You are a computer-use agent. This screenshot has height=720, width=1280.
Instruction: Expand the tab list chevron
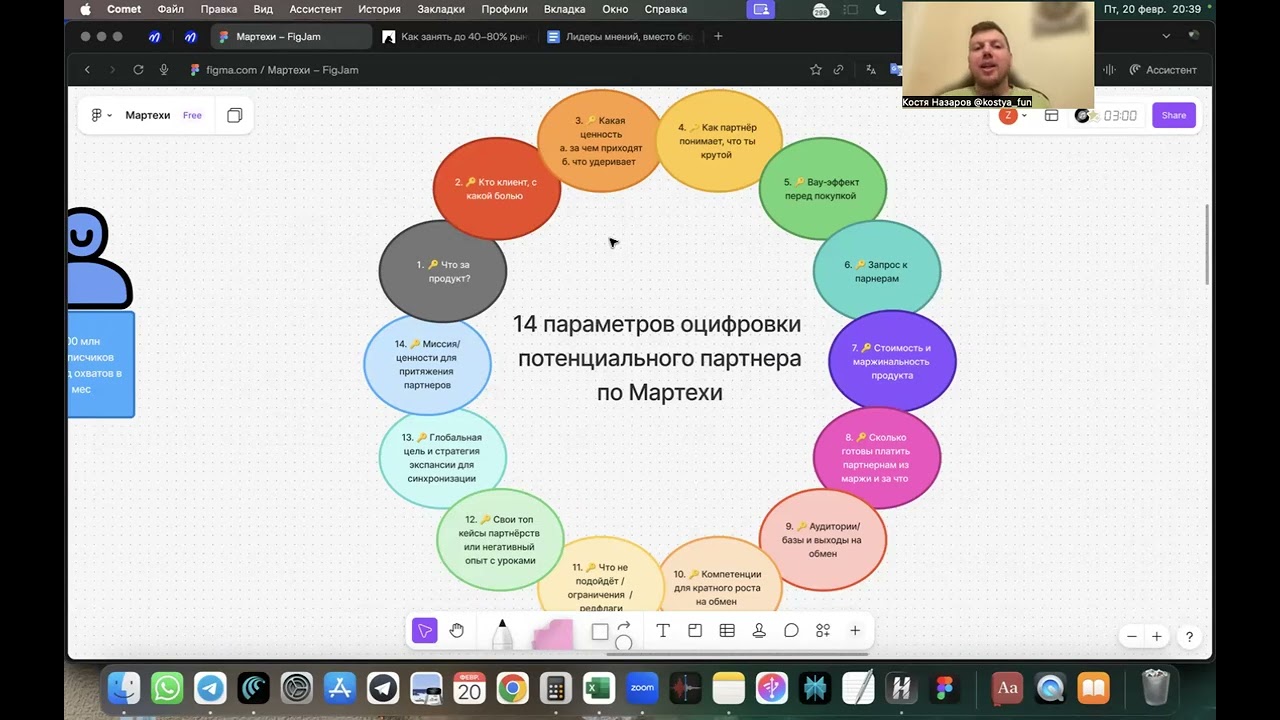pyautogui.click(x=1166, y=36)
